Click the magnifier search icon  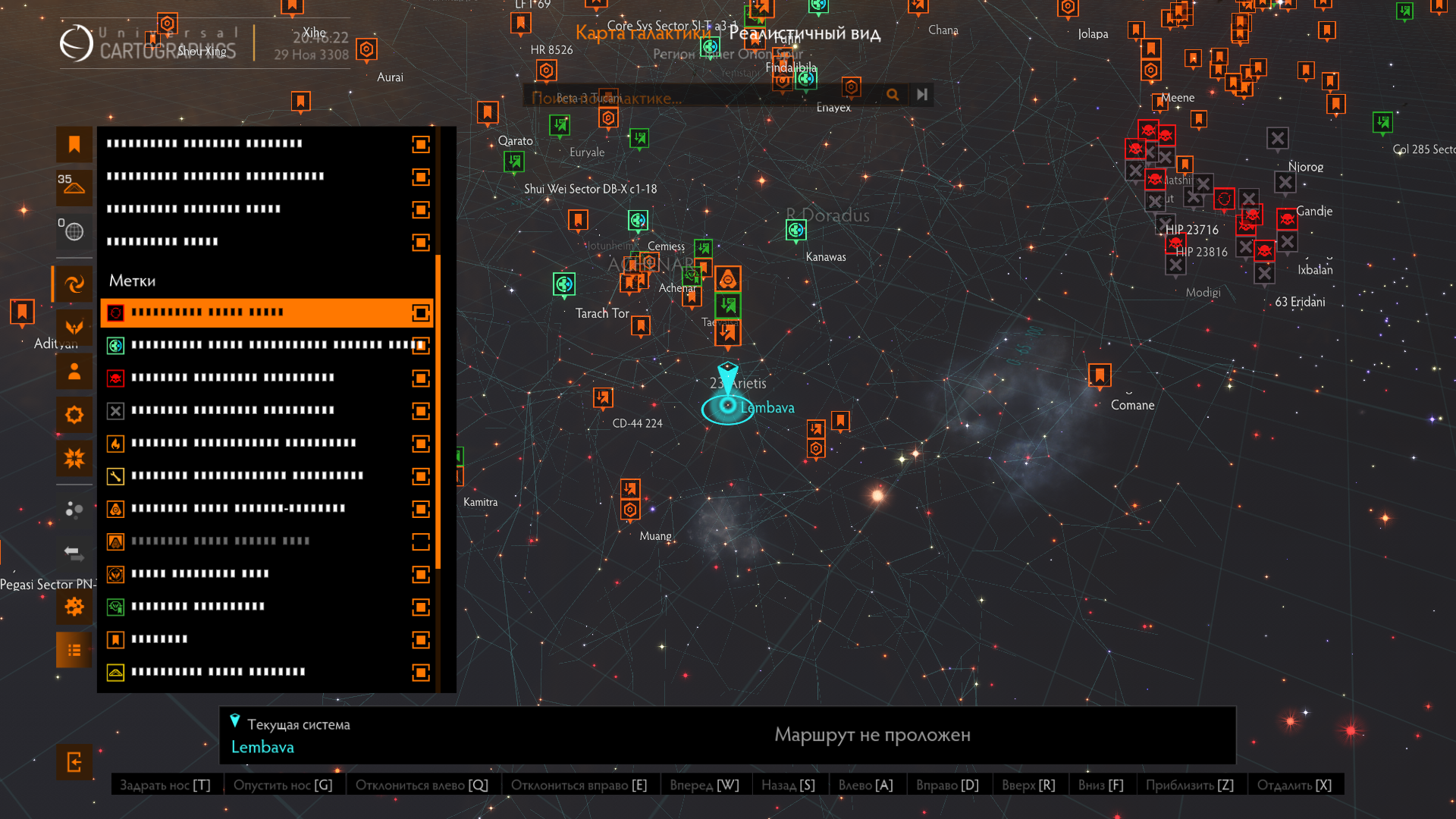click(893, 95)
